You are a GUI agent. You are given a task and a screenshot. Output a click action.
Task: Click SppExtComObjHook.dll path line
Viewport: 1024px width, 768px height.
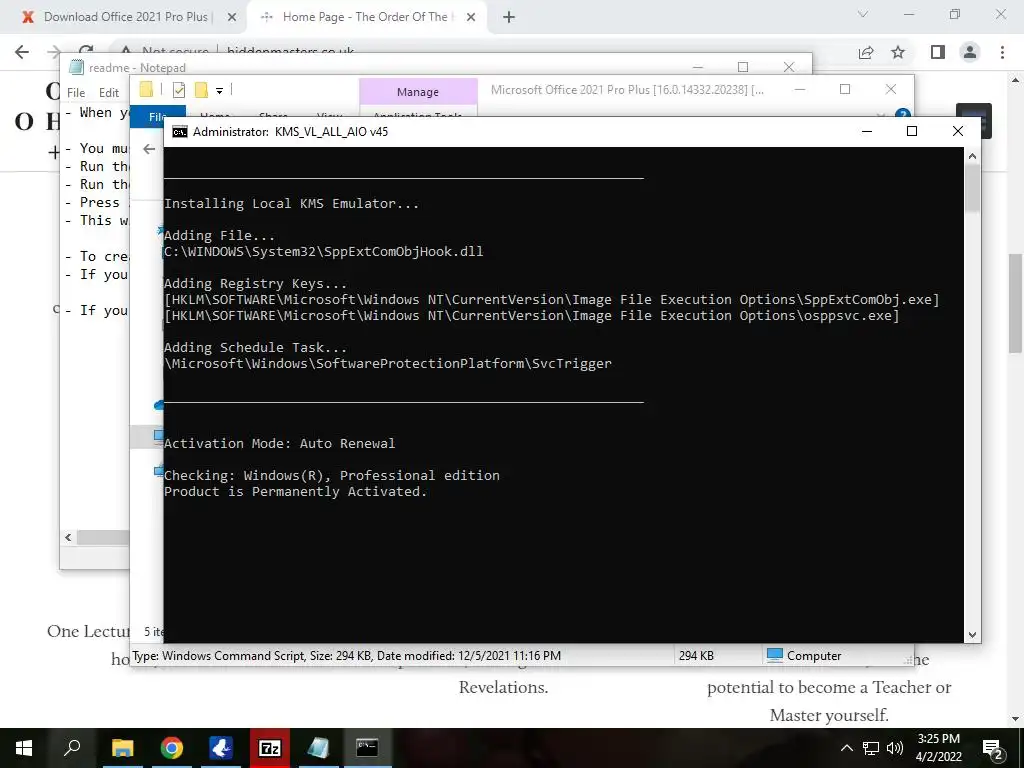click(323, 251)
